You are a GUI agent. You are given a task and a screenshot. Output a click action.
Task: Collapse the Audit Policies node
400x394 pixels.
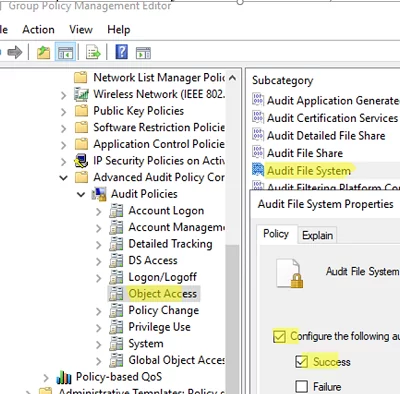coord(81,194)
